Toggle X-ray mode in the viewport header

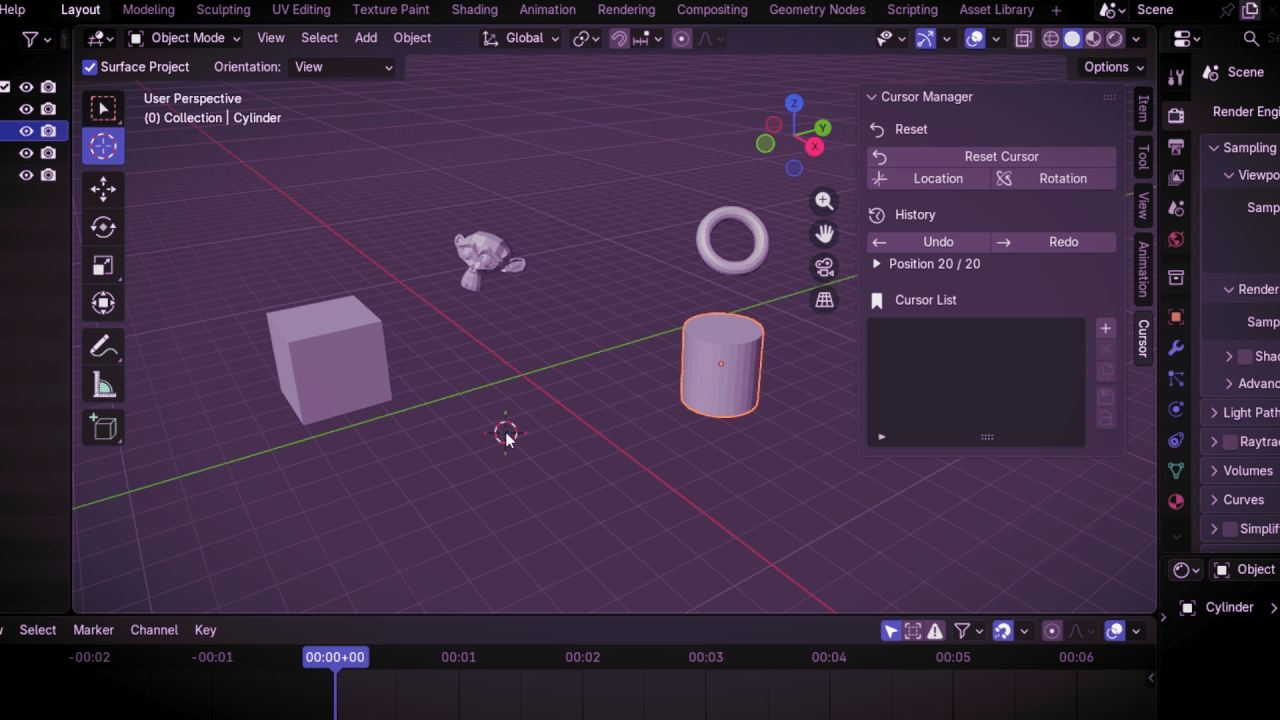(x=1023, y=39)
